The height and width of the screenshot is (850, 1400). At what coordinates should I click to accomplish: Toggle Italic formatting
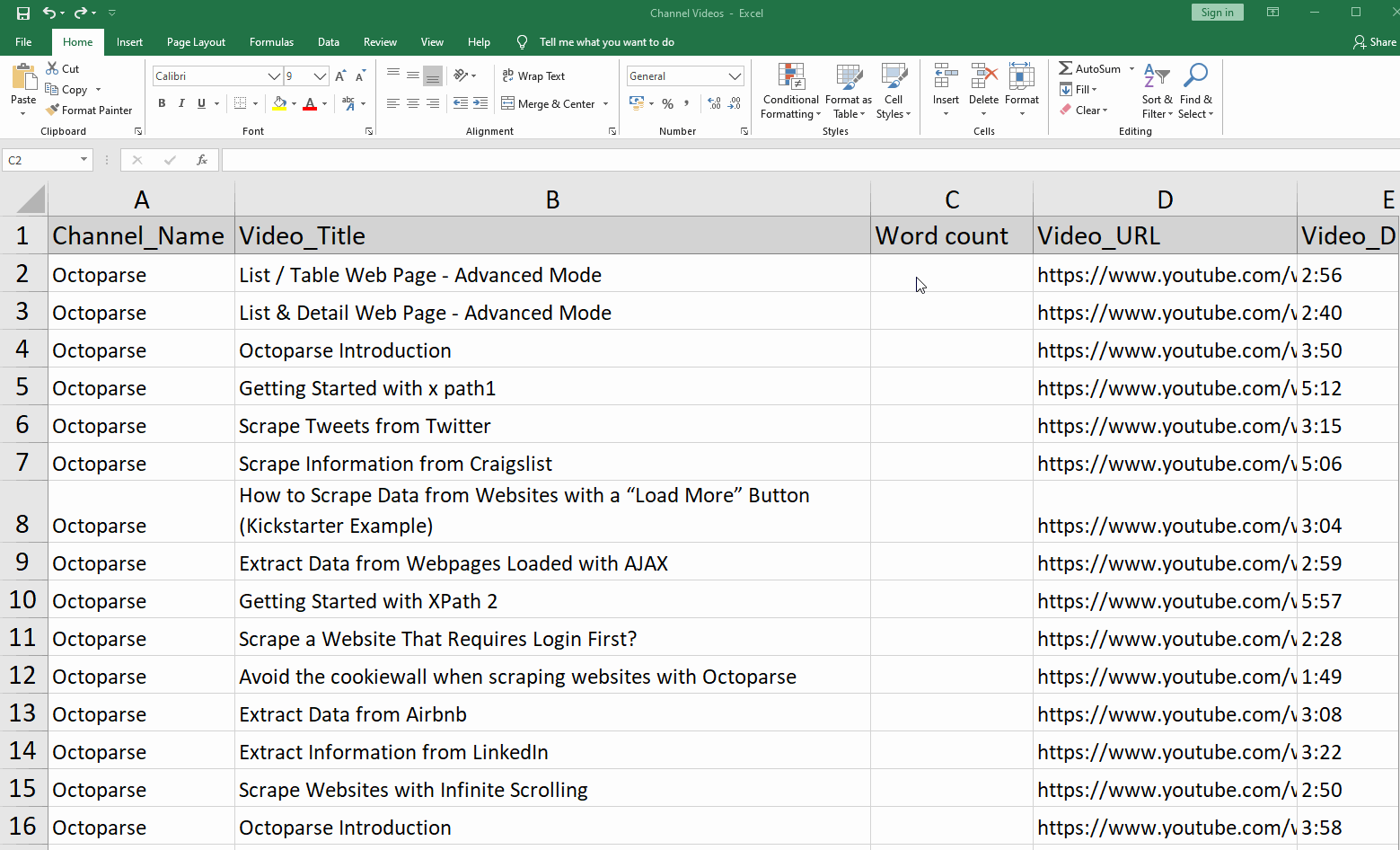point(181,103)
